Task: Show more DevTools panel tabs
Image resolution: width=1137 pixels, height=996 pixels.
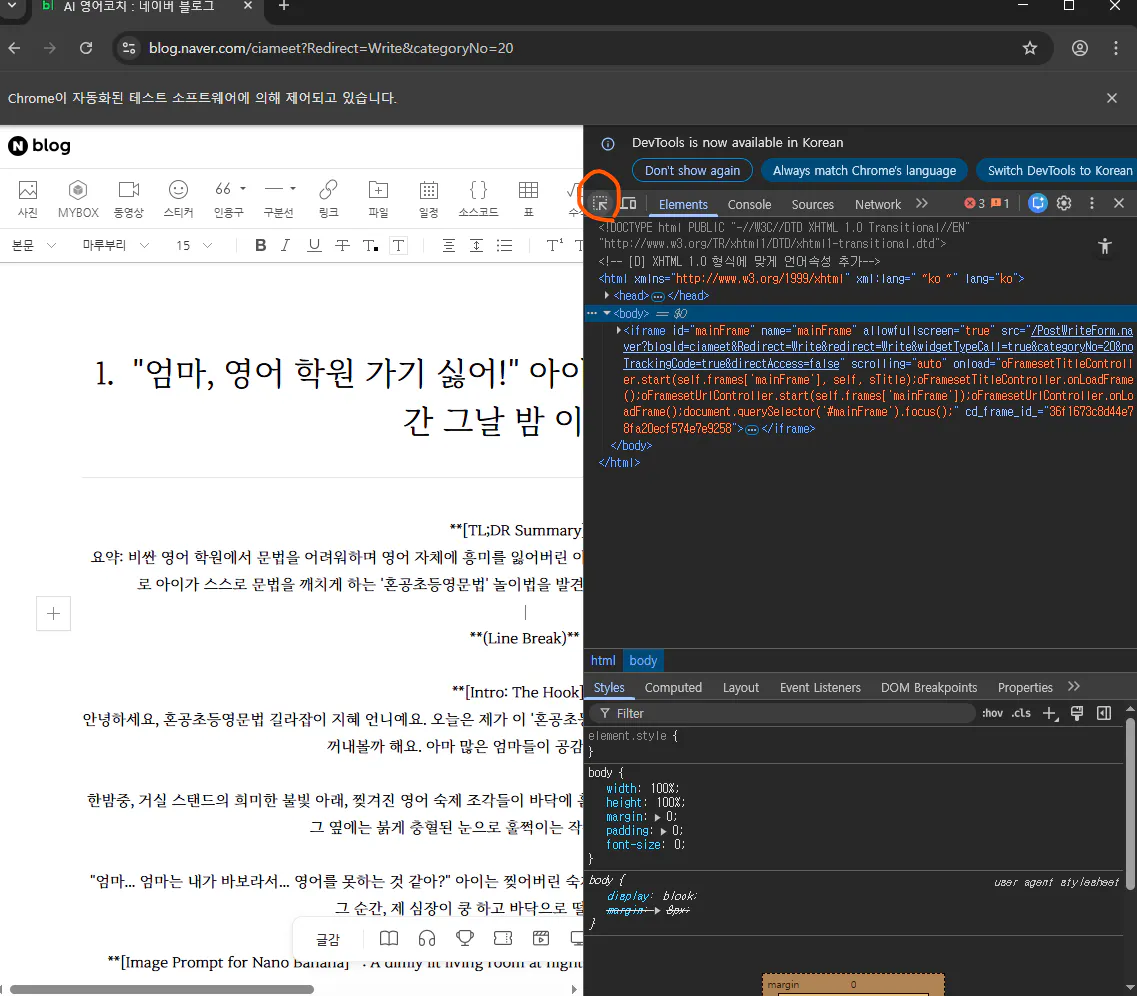Action: click(x=922, y=204)
